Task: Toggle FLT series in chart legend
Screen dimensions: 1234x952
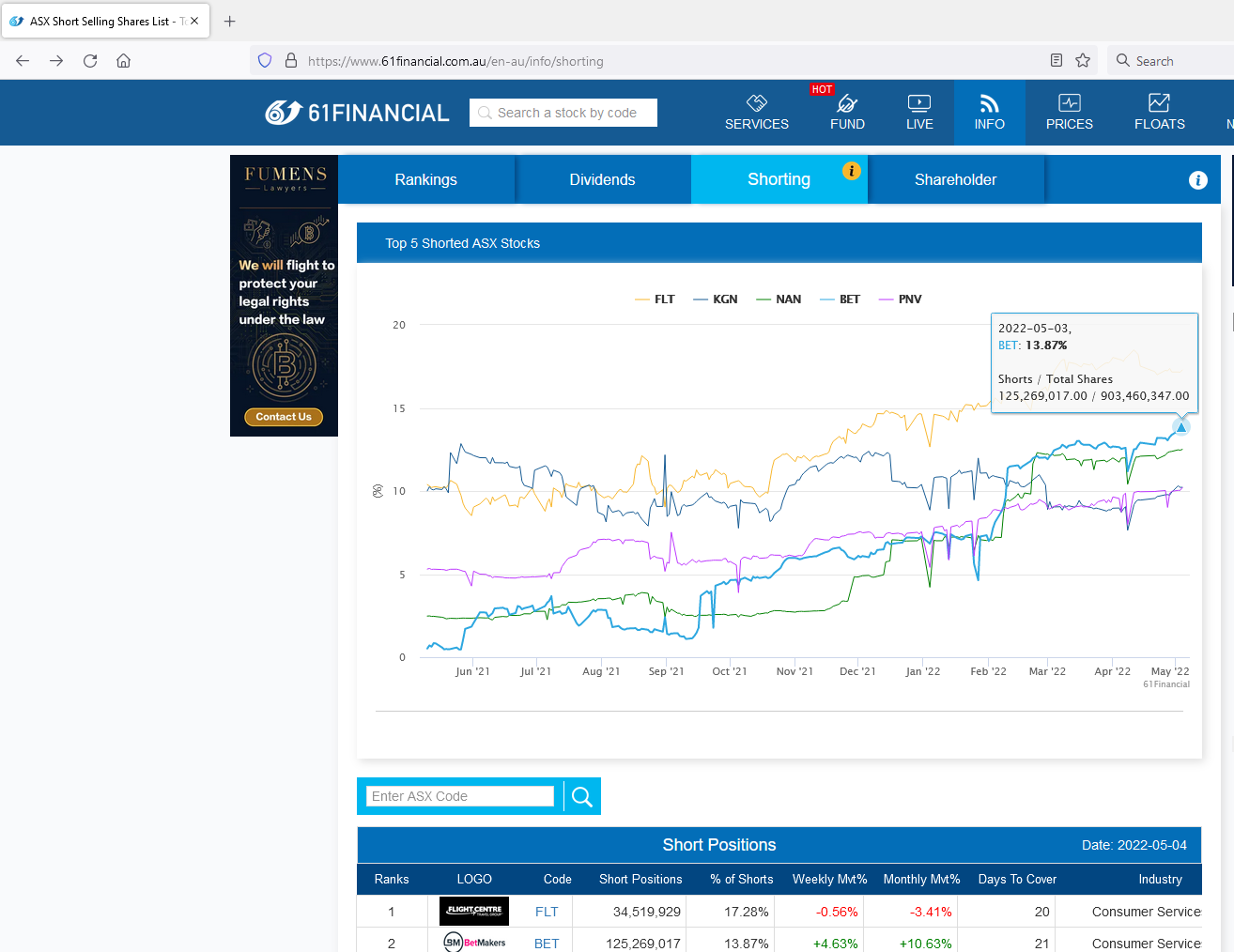Action: pos(655,299)
